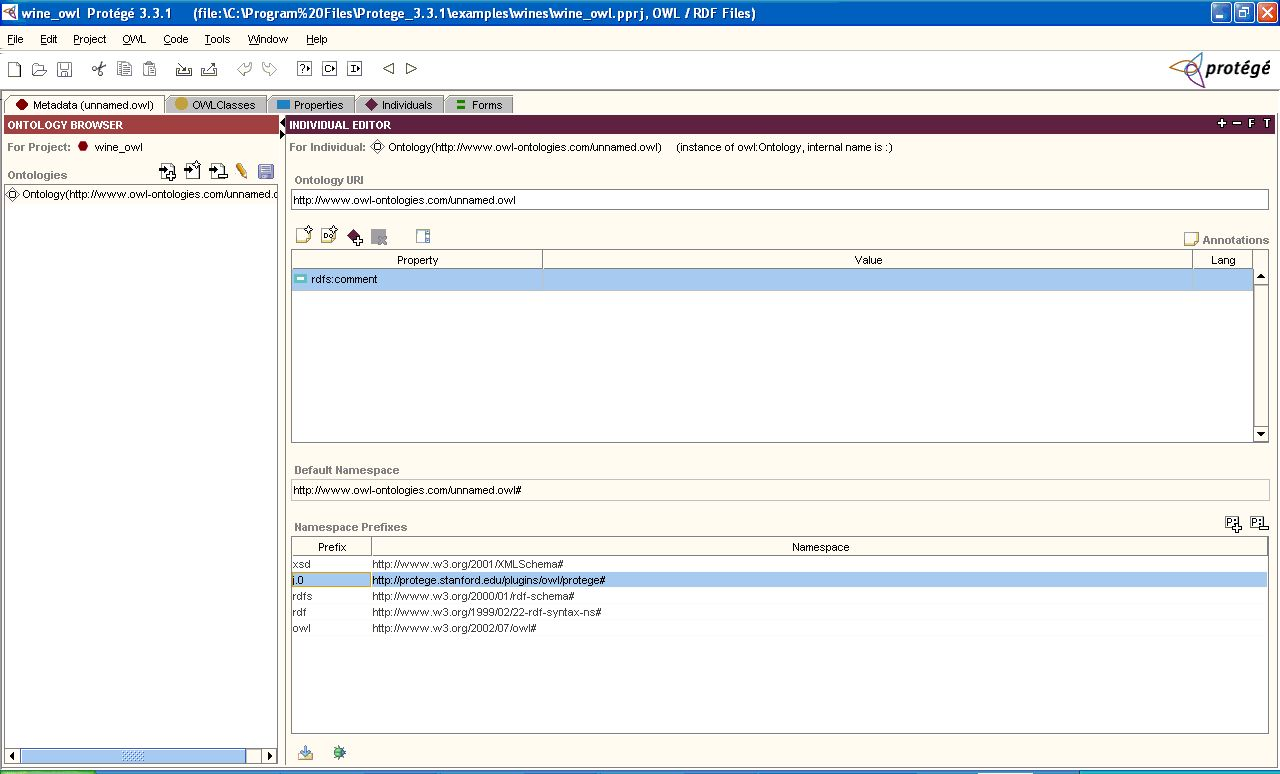The height and width of the screenshot is (774, 1280).
Task: Click the toolbar icon with letter C
Action: [x=329, y=69]
